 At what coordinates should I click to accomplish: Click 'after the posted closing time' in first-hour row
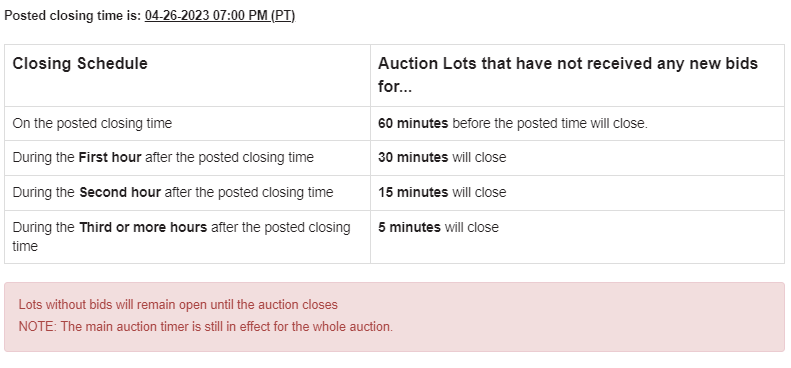(x=230, y=157)
